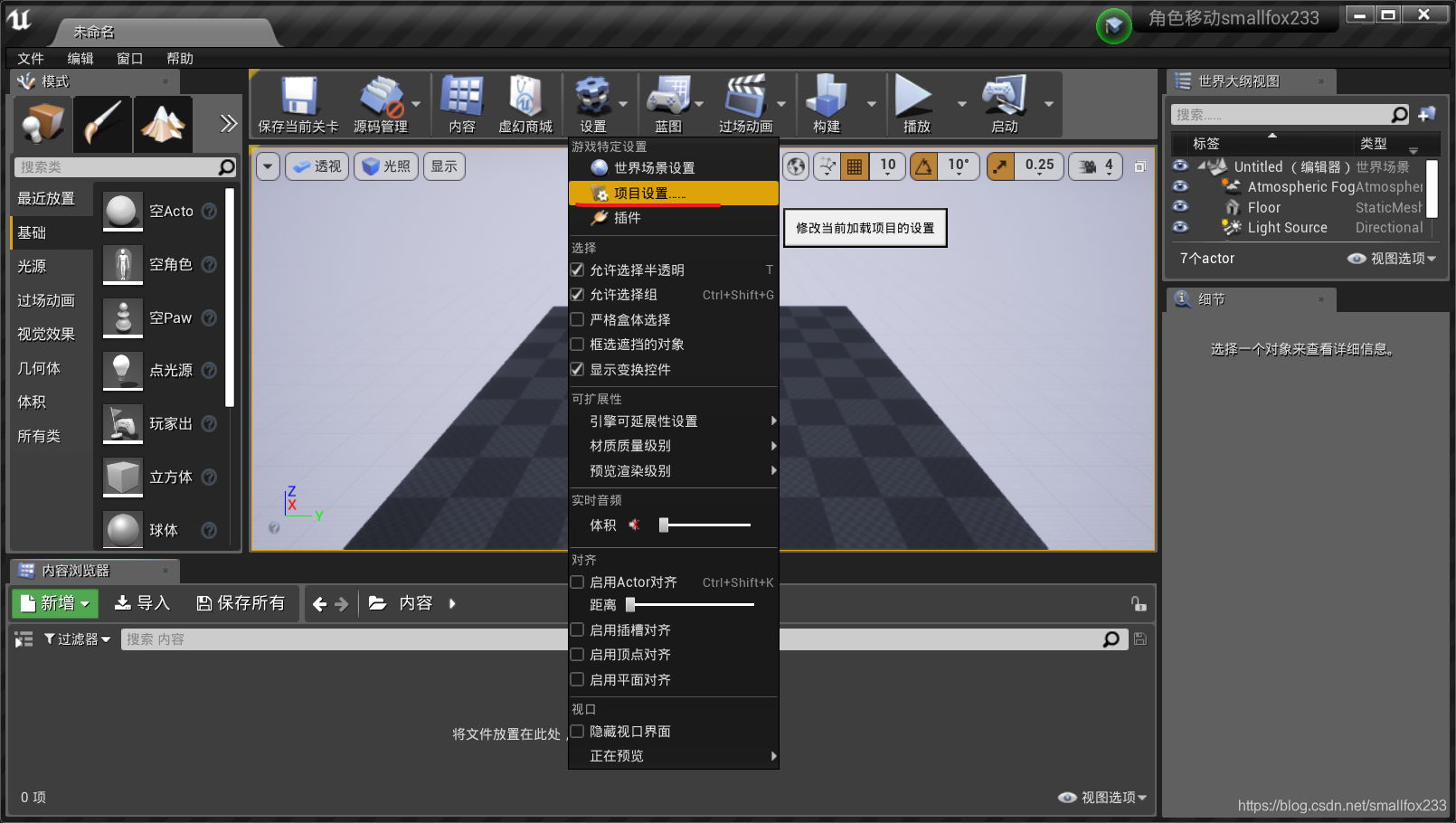Click the 透视 viewport button

point(317,166)
